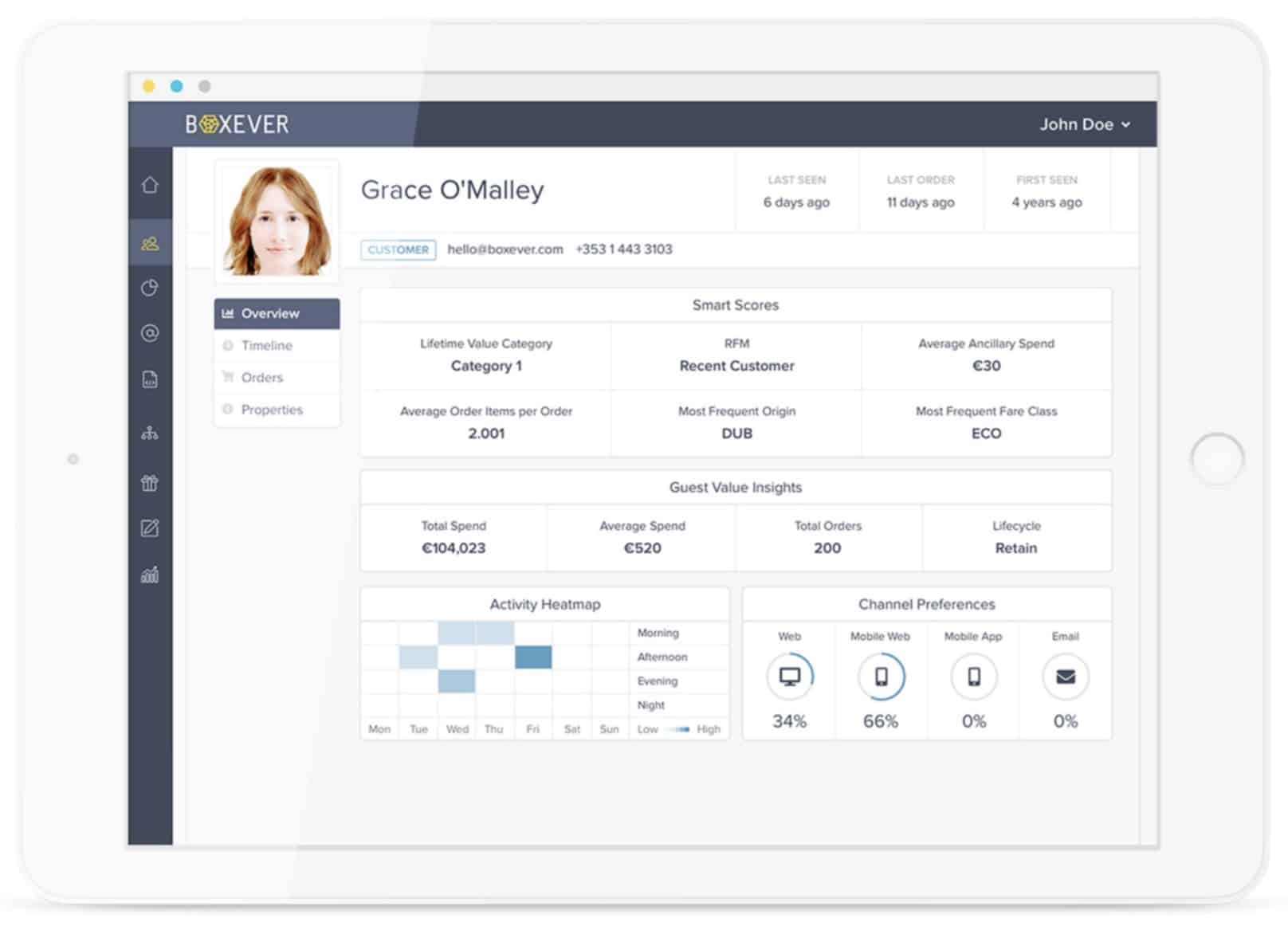The height and width of the screenshot is (926, 1288).
Task: Click the LAST ORDER '11 days ago' value
Action: 921,202
